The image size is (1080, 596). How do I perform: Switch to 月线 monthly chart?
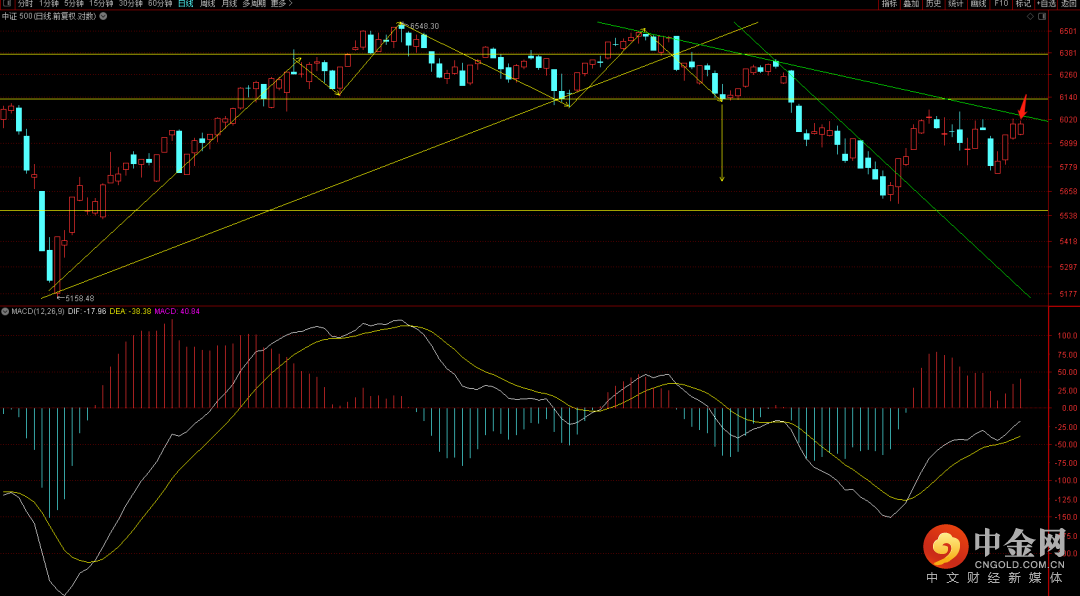[x=229, y=3]
